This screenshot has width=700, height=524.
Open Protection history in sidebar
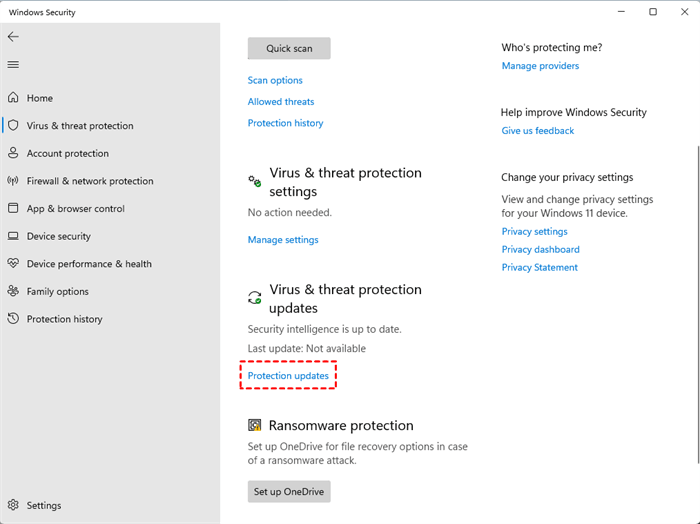64,319
